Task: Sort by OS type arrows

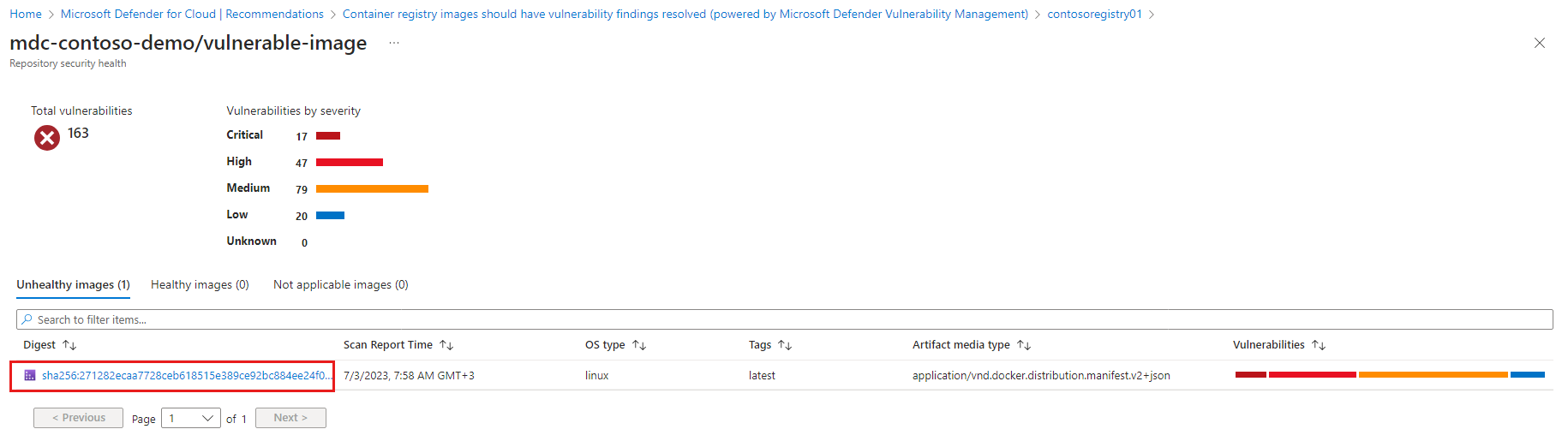Action: (x=639, y=345)
